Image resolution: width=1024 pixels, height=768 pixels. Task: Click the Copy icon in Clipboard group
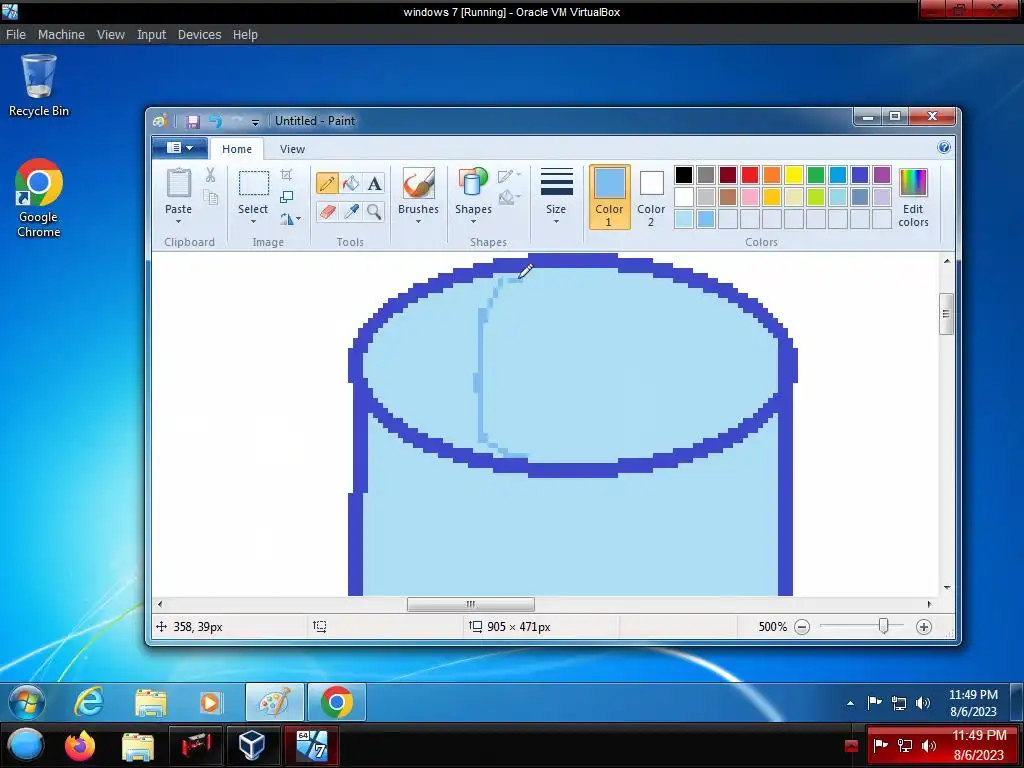(x=210, y=197)
